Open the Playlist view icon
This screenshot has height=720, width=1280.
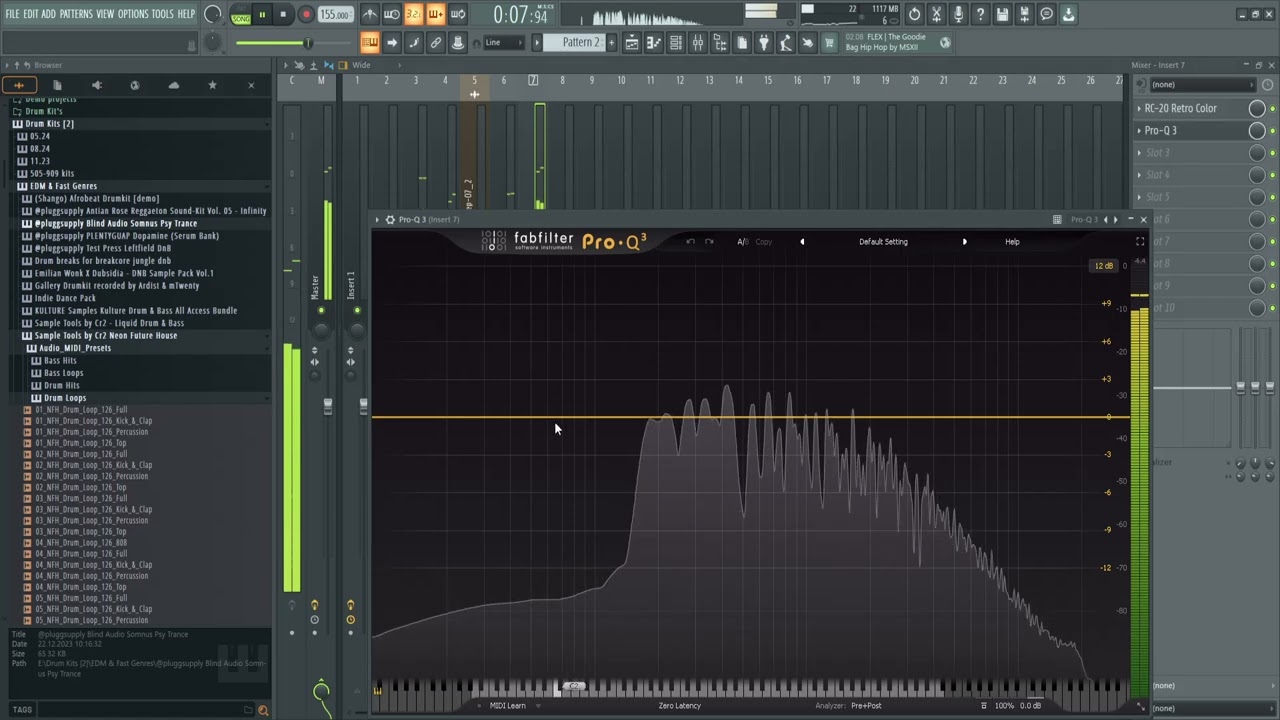[x=632, y=42]
